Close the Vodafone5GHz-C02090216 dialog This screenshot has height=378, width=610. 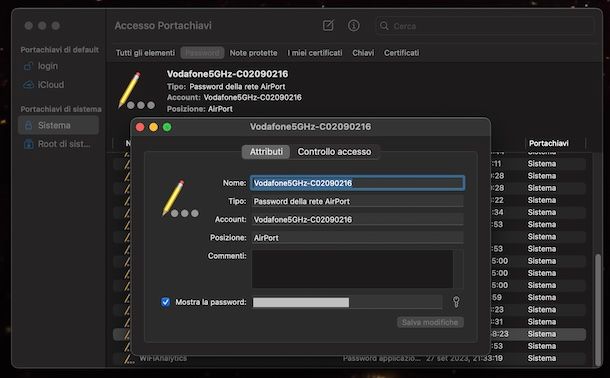coord(140,127)
